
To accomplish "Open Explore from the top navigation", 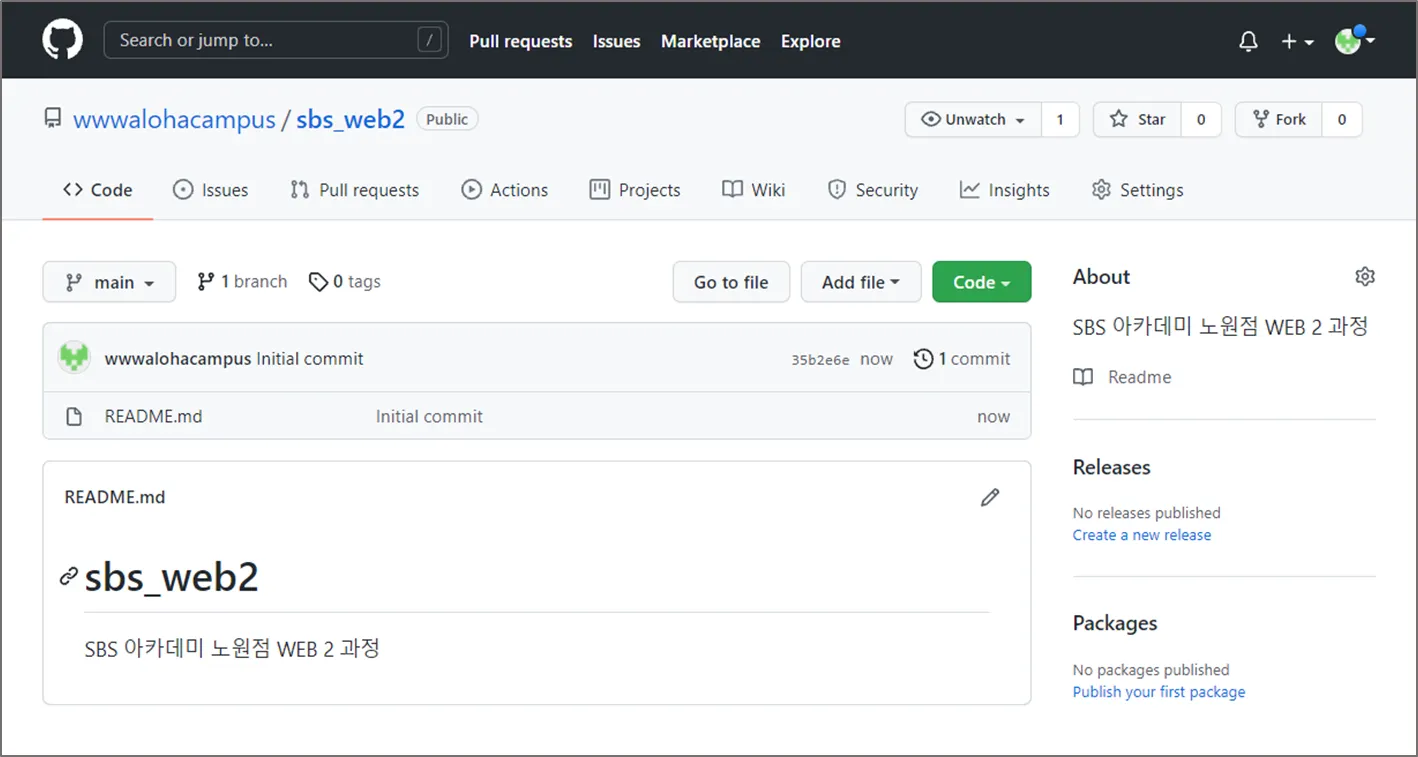I will [x=811, y=41].
